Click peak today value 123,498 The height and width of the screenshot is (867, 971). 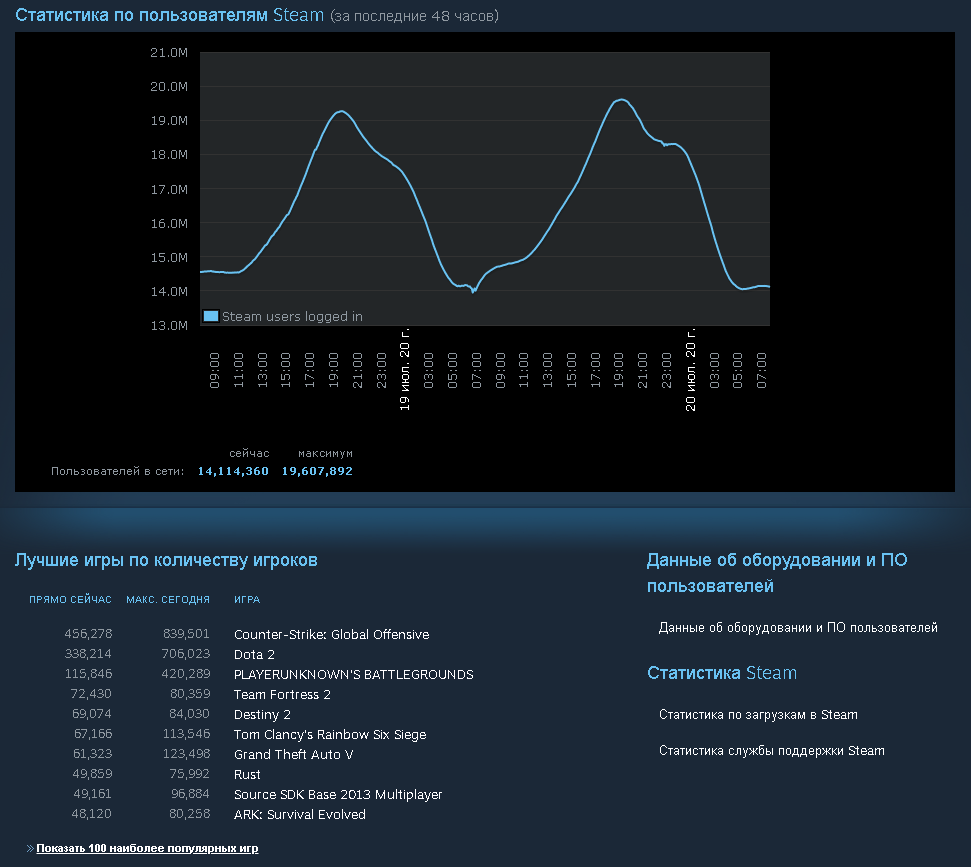click(x=186, y=754)
